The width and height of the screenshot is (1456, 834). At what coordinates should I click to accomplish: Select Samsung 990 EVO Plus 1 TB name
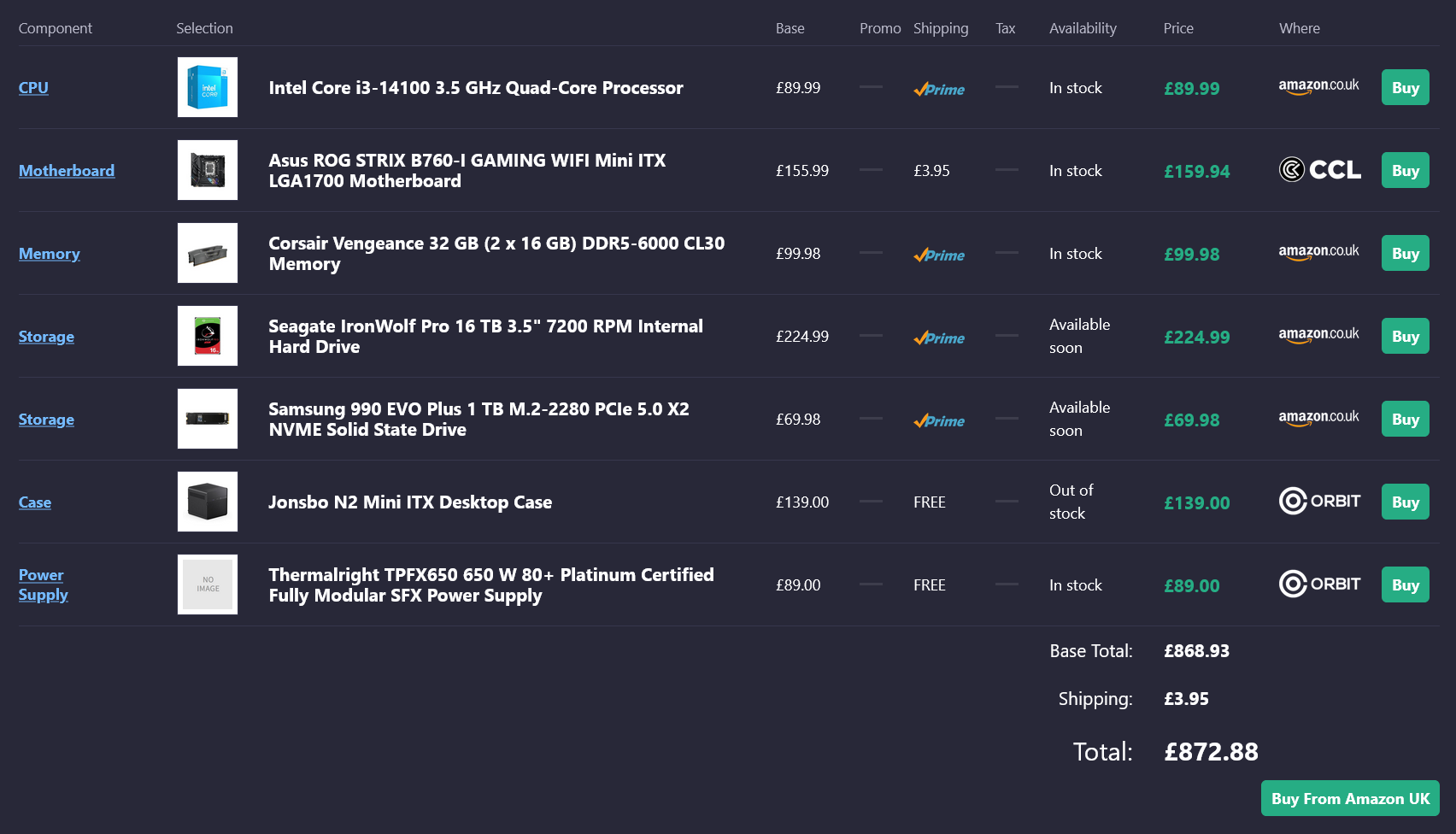click(478, 419)
